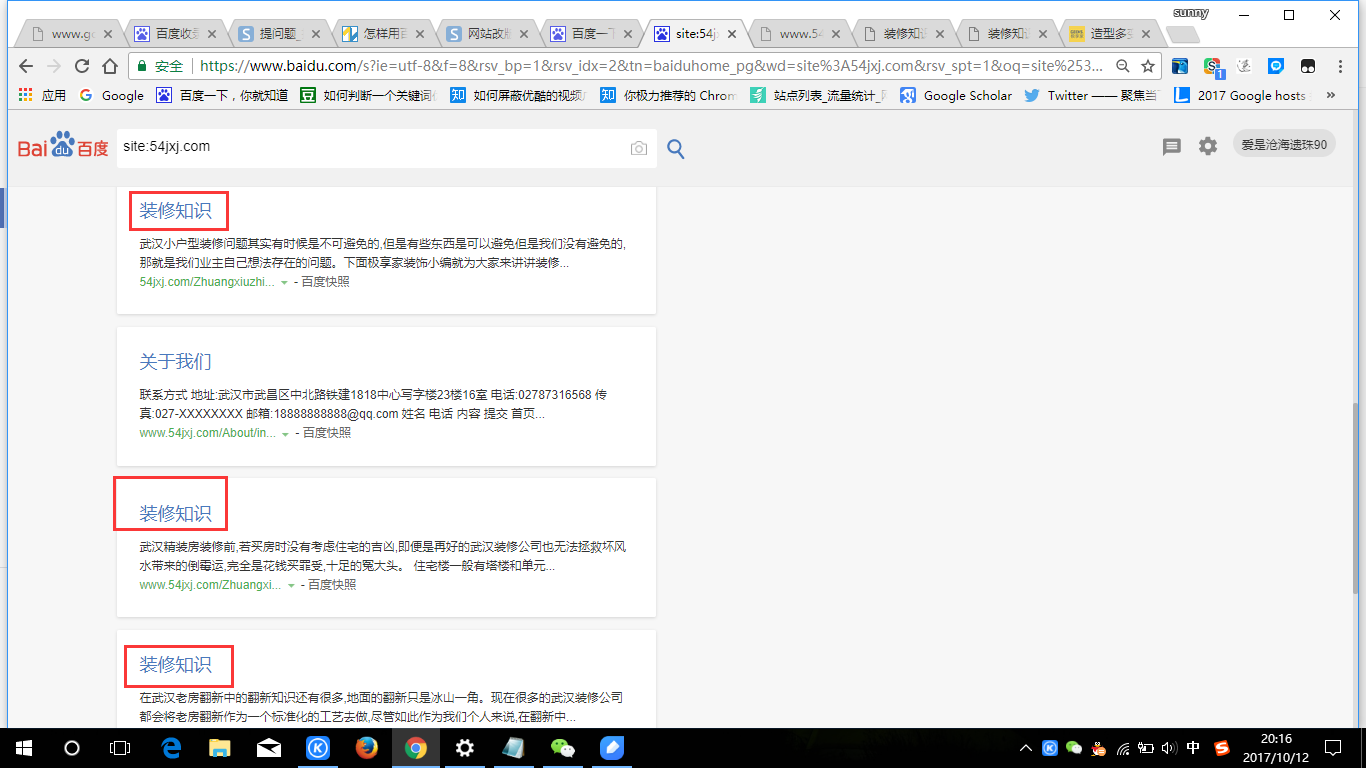Click the Chrome icon on the taskbar

(x=416, y=747)
